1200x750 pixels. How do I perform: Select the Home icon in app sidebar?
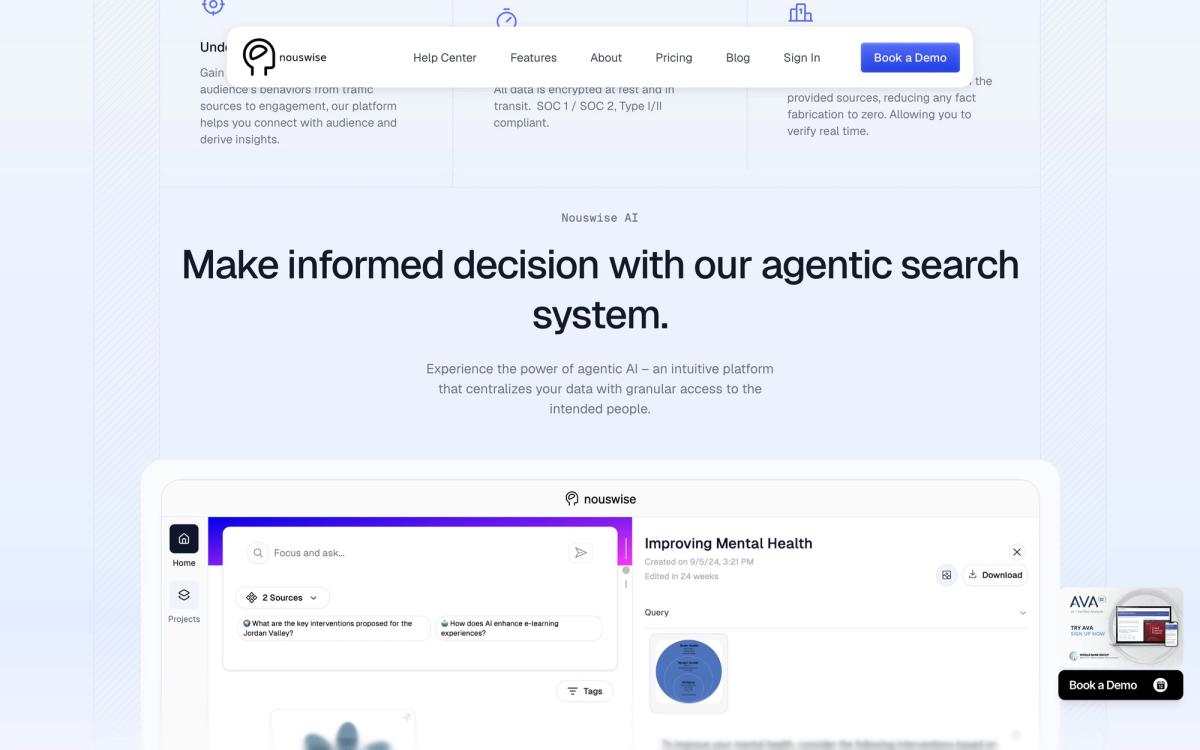click(x=184, y=539)
